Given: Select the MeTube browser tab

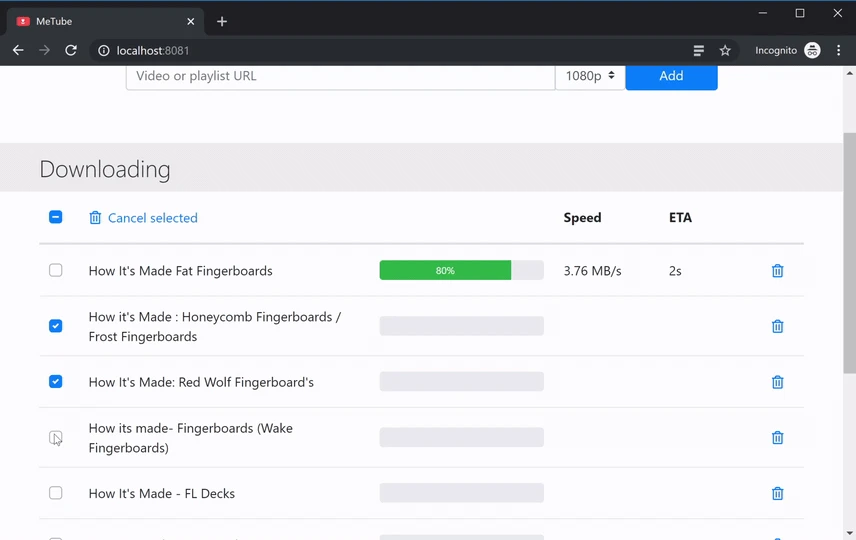Looking at the screenshot, I should 100,21.
